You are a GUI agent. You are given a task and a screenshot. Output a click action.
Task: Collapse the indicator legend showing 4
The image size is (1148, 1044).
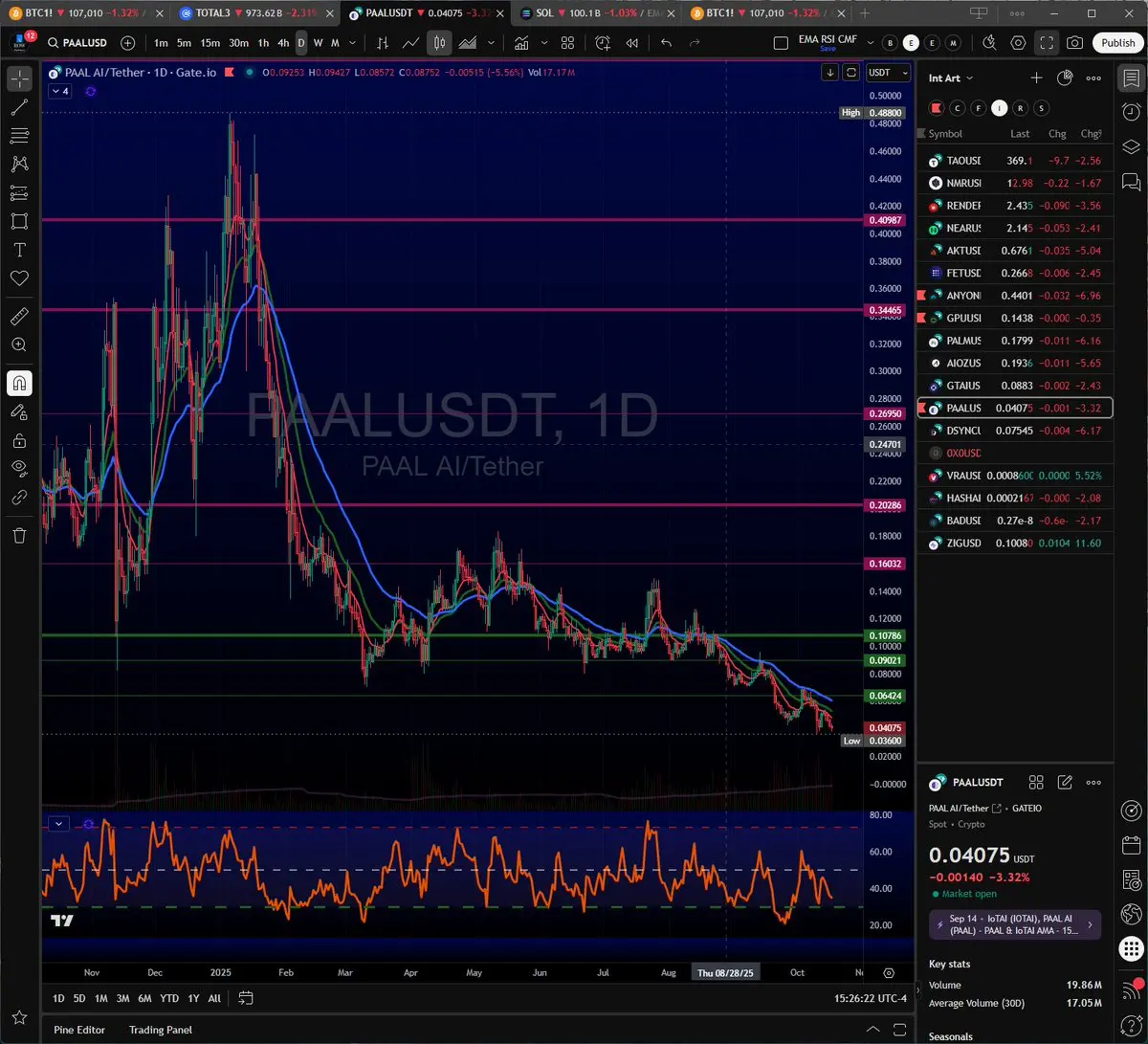pos(58,91)
